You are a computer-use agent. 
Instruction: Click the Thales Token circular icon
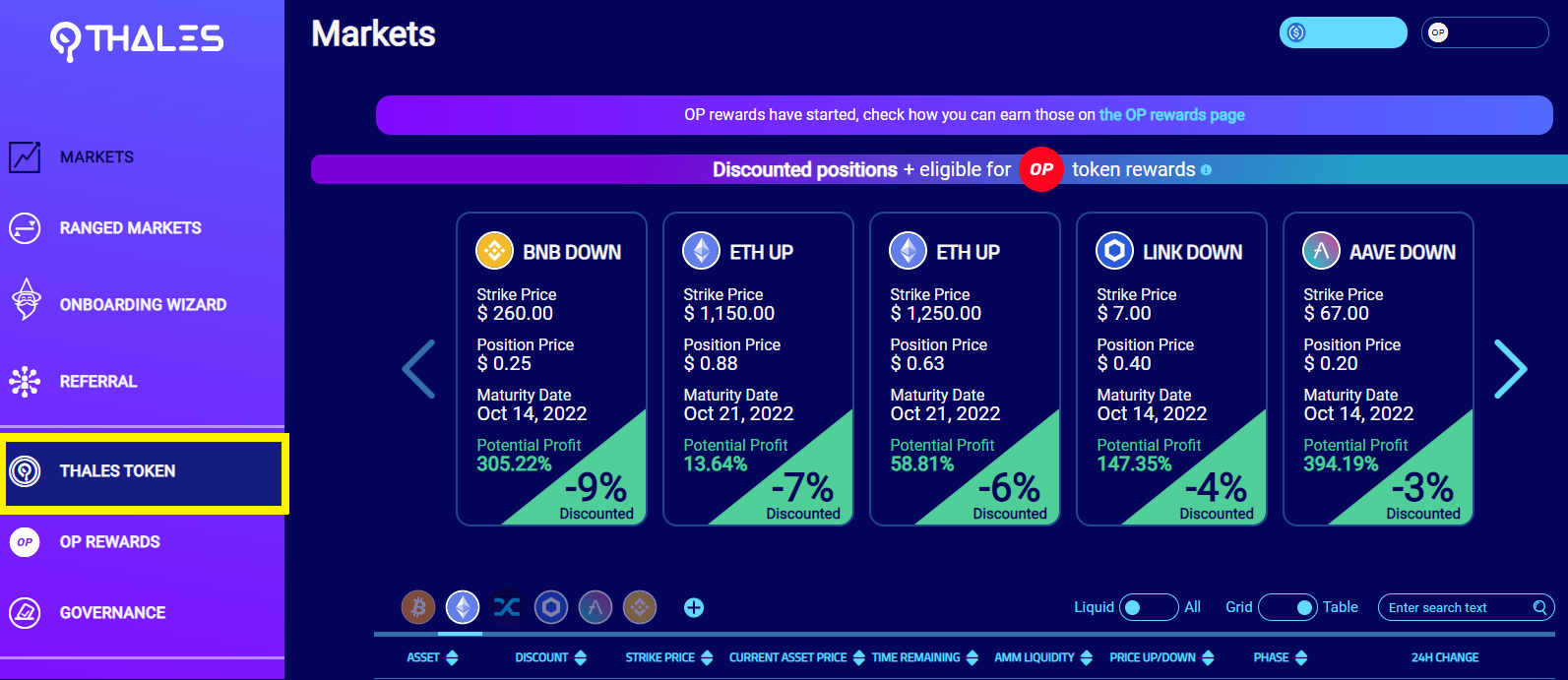(x=25, y=471)
